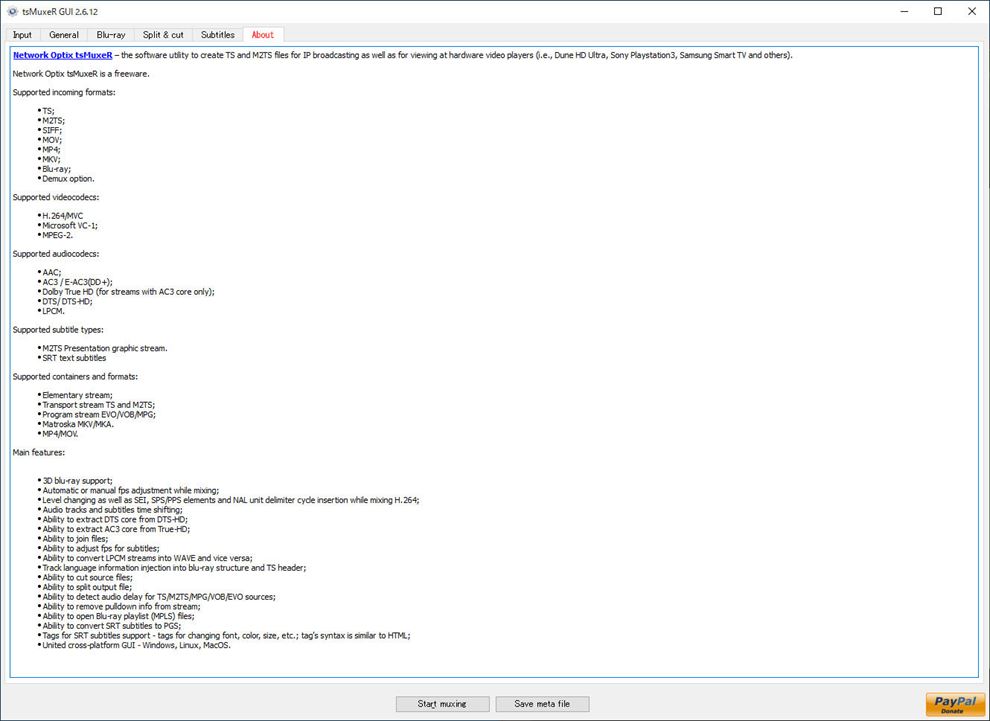990x721 pixels.
Task: Open the General tab
Action: (x=64, y=35)
